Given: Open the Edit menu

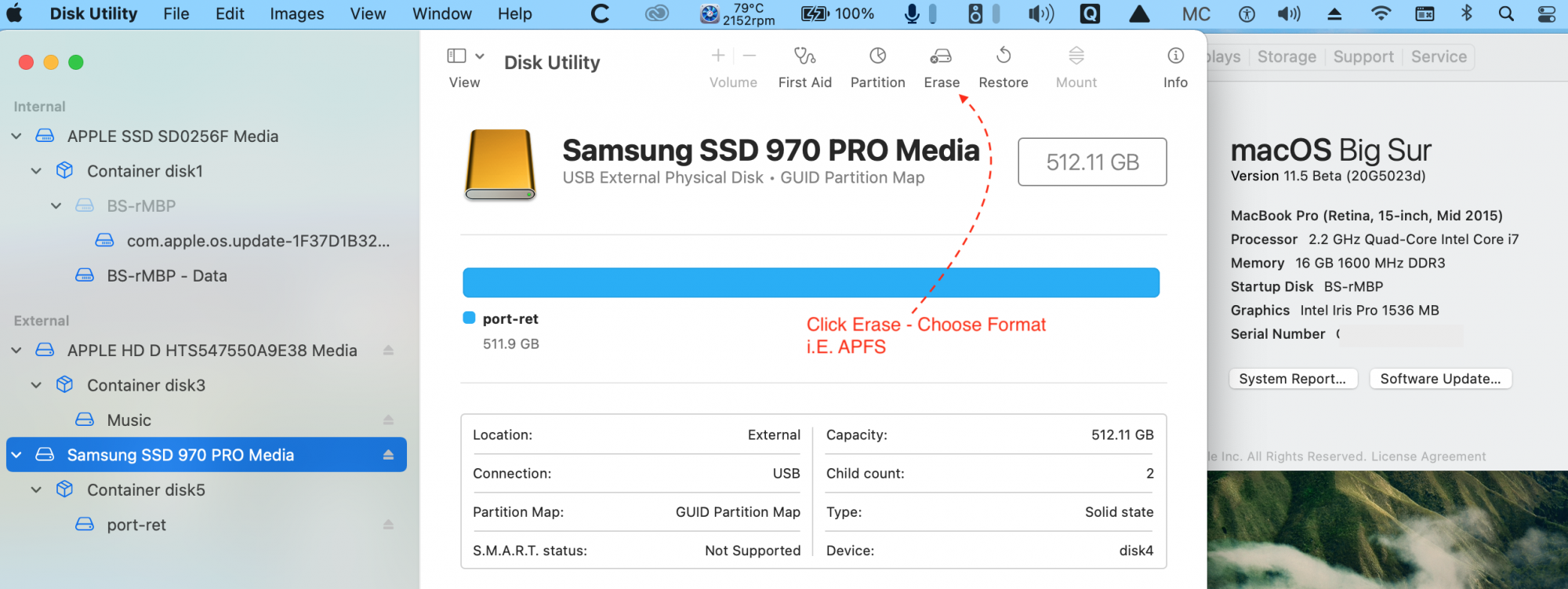Looking at the screenshot, I should [x=230, y=13].
